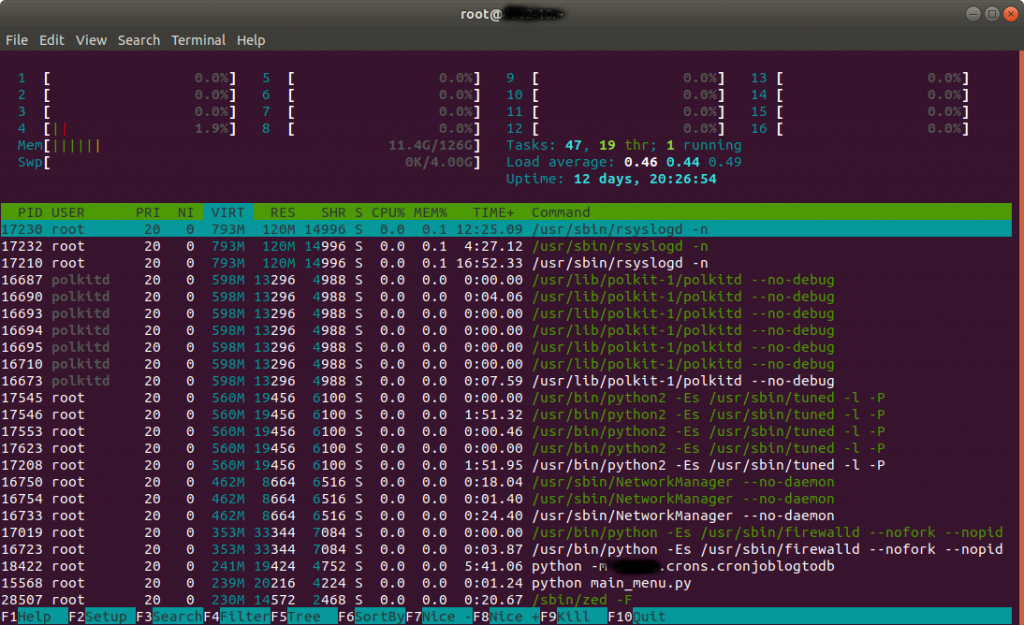Click the Load average values

coord(682,162)
